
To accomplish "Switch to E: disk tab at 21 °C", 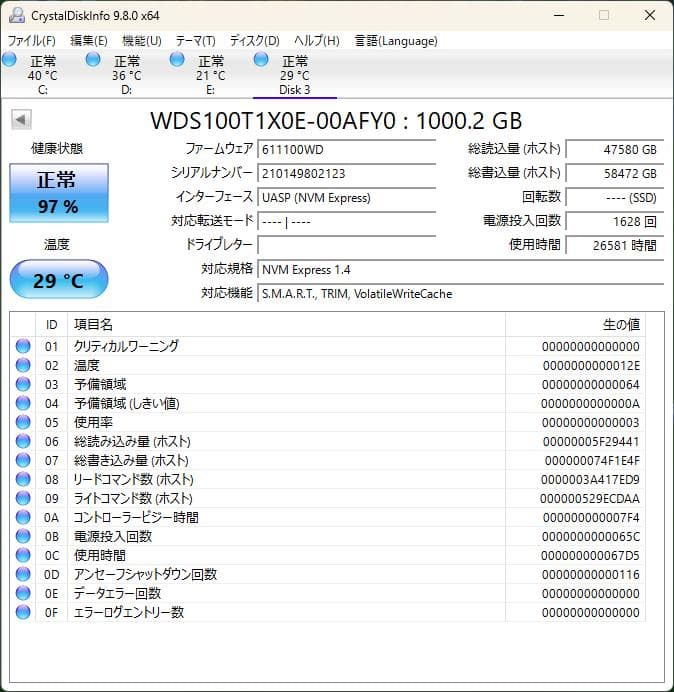I will click(x=211, y=75).
